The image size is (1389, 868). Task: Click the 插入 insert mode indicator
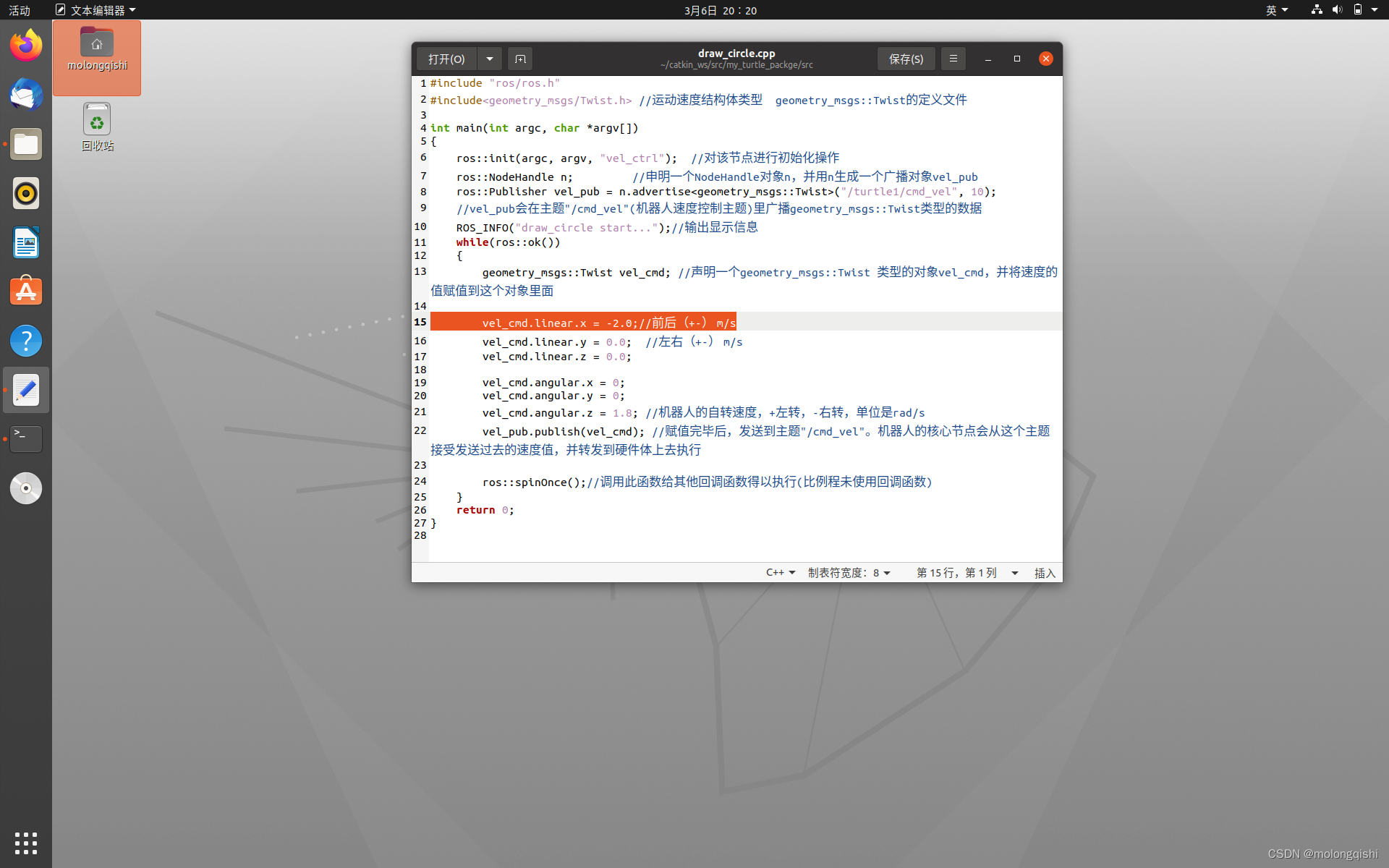1045,572
